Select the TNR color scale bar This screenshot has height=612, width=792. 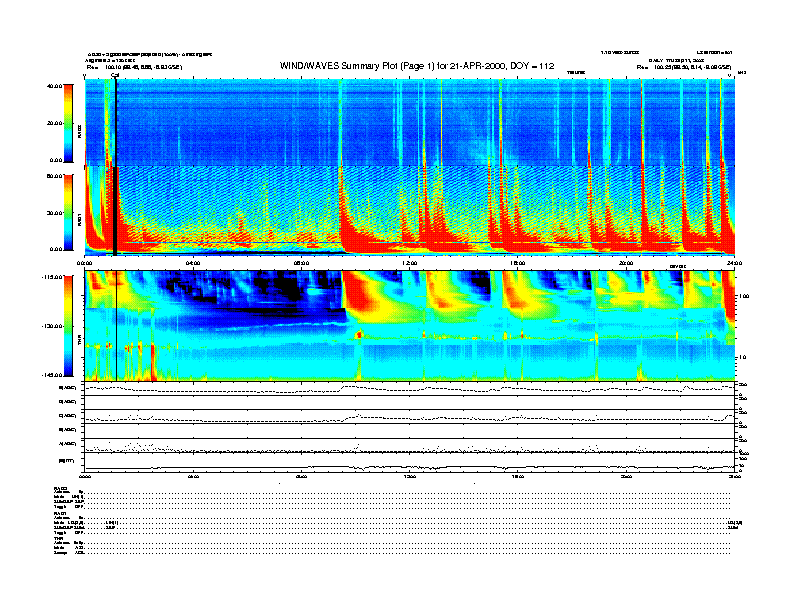pos(68,326)
